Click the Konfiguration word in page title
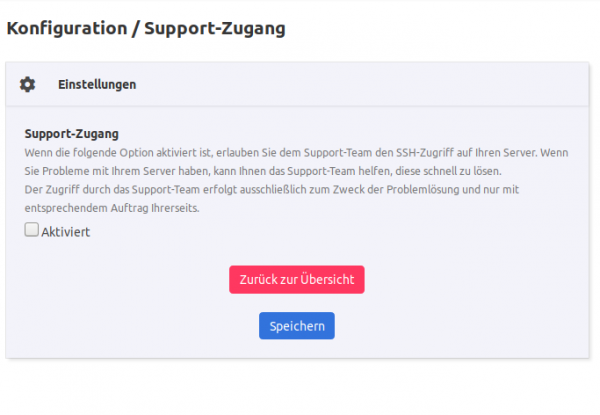The image size is (600, 415). [67, 28]
